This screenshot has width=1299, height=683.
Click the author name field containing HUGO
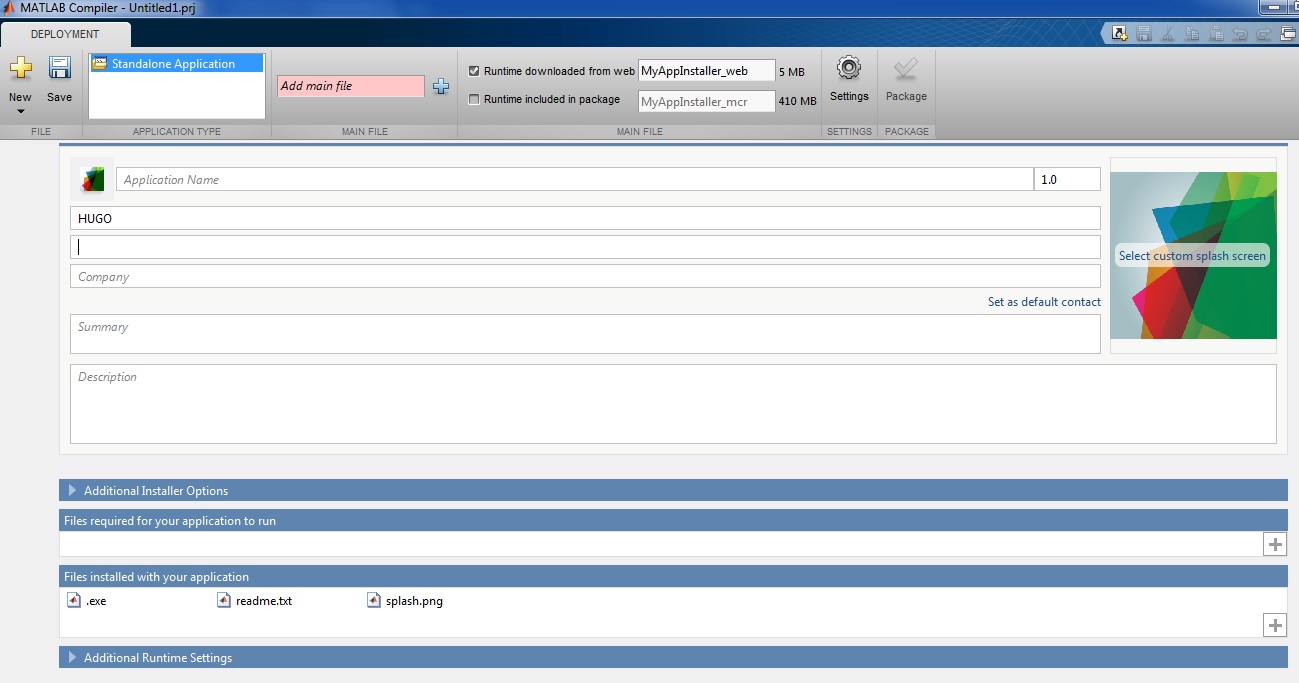[585, 218]
